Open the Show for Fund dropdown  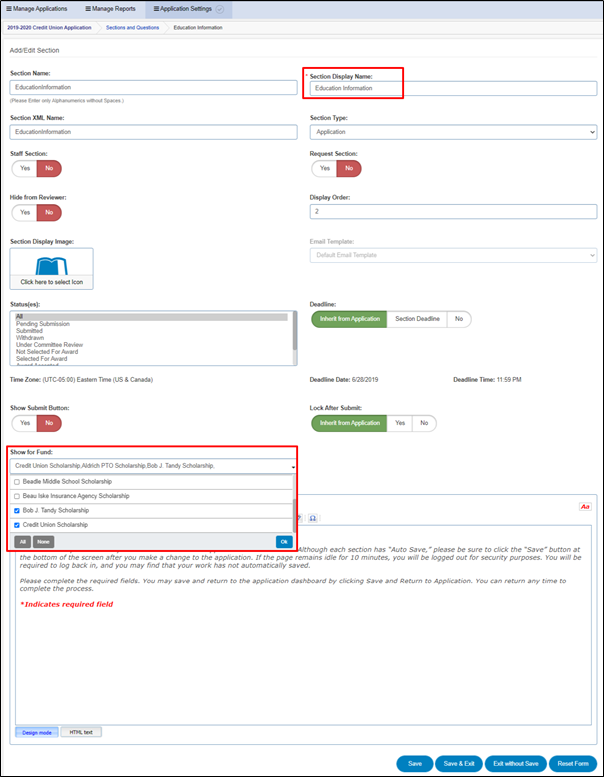pyautogui.click(x=154, y=466)
